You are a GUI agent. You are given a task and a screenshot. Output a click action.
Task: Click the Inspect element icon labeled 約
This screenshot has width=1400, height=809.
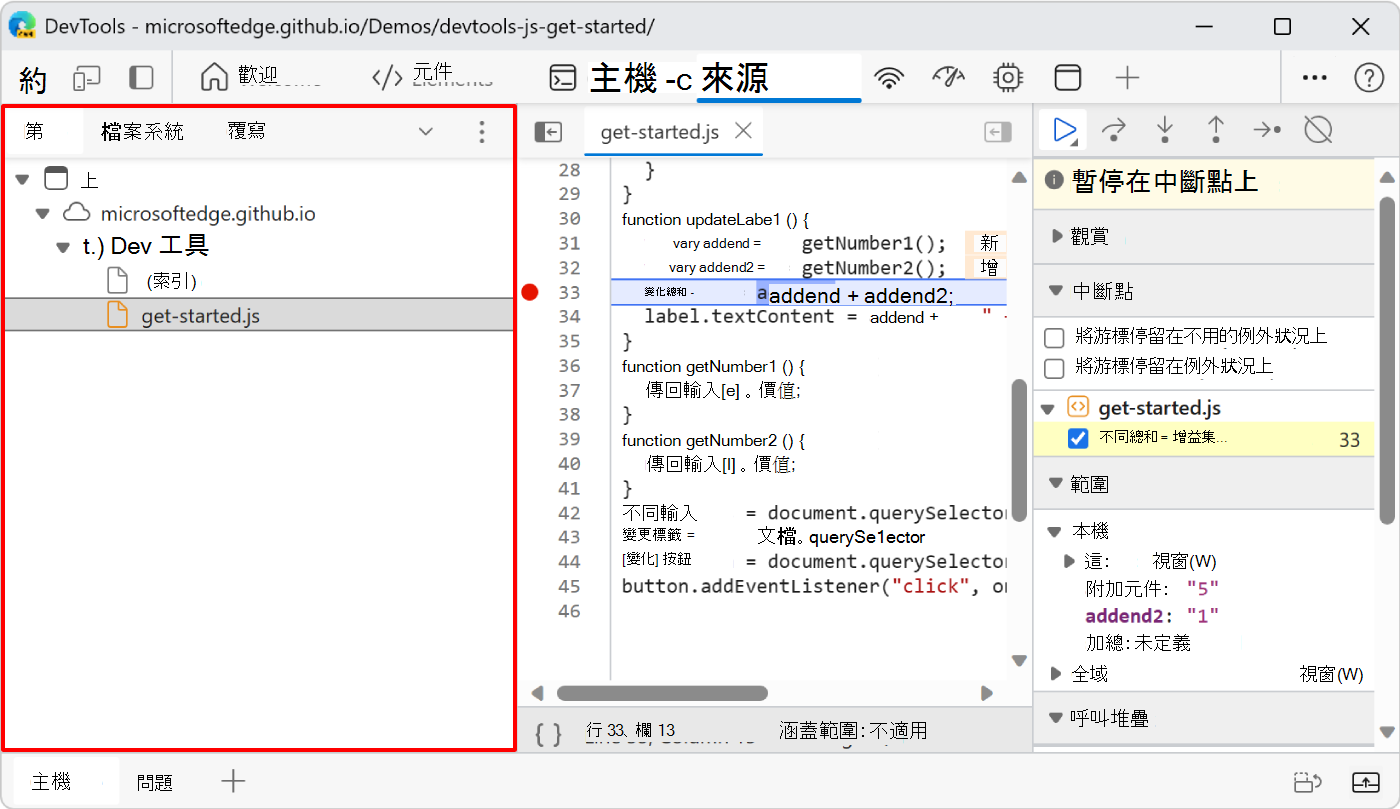click(33, 78)
